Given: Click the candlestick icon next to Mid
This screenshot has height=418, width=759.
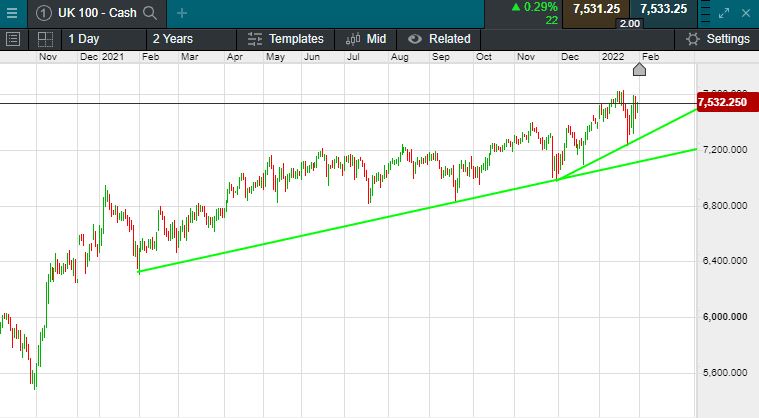Looking at the screenshot, I should (353, 39).
